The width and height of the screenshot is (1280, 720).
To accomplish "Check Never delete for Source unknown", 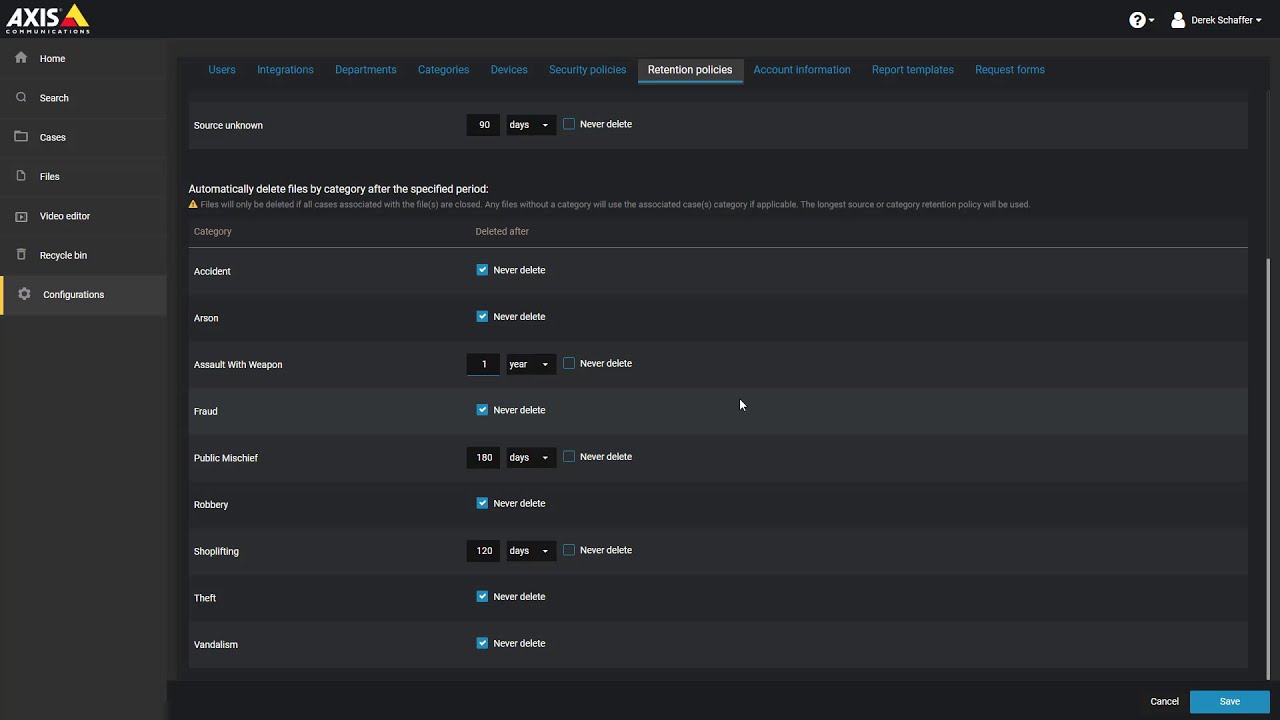I will 569,124.
